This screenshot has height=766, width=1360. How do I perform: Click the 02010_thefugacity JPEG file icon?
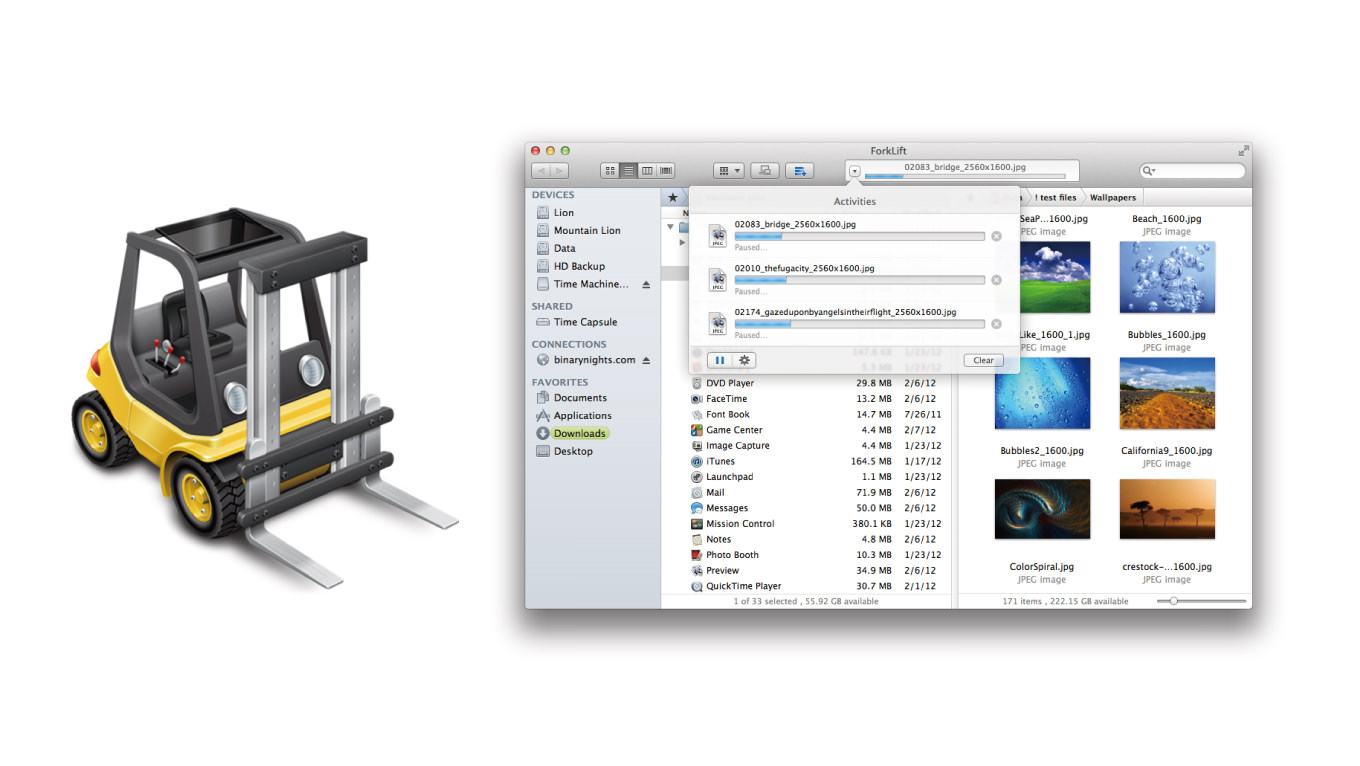[x=717, y=279]
